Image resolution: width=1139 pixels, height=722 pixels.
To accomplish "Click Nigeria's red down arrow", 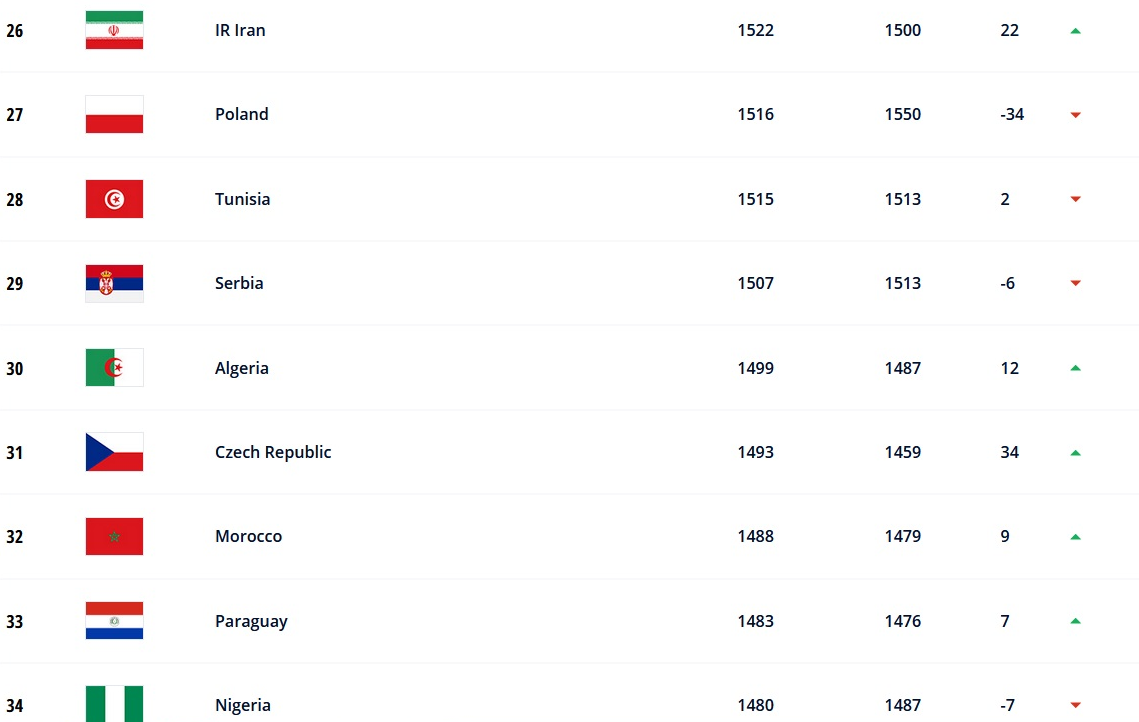I will [x=1075, y=705].
